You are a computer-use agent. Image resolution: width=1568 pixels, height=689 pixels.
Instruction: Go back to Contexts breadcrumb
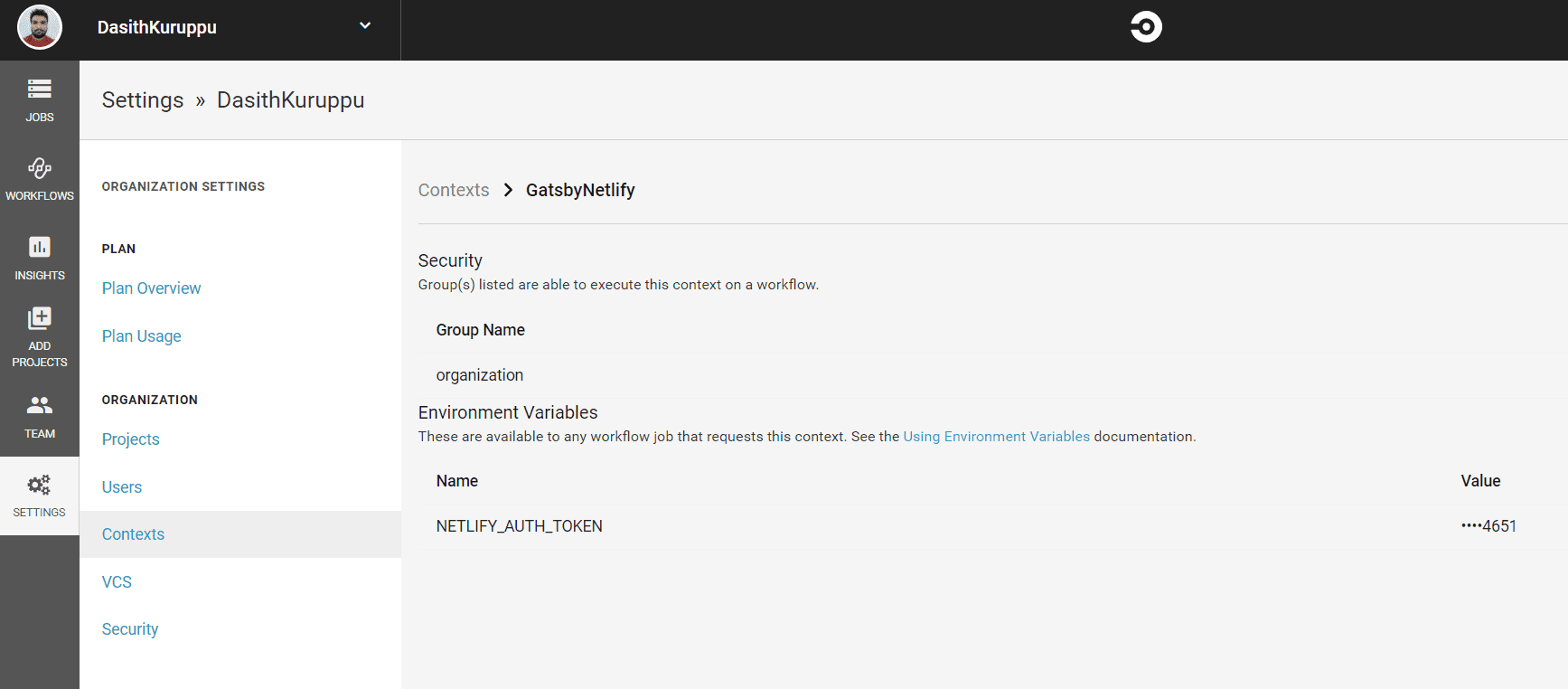454,190
